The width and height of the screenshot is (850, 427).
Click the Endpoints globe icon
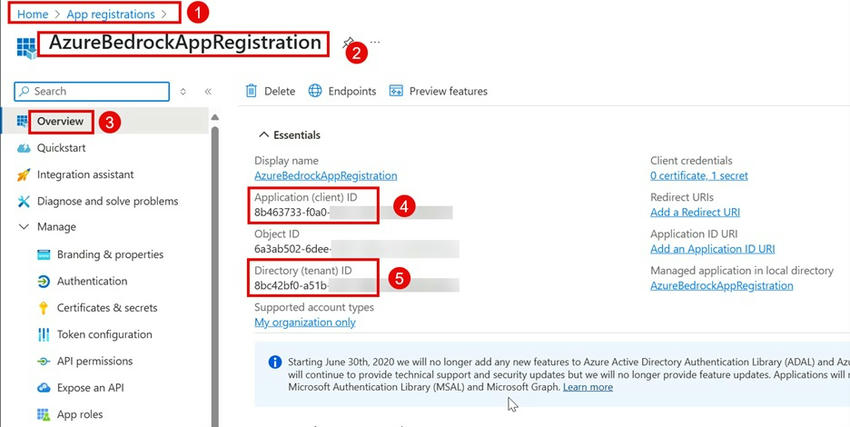coord(315,90)
